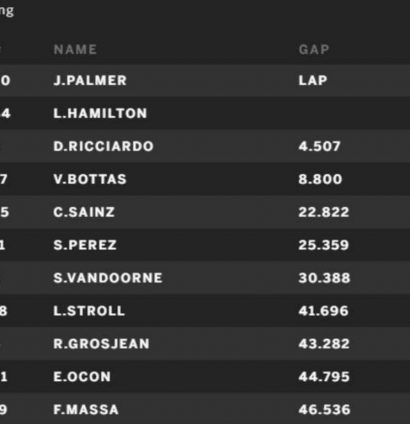Sort by the NAME column header
Screen dimensions: 410x424
[75, 50]
